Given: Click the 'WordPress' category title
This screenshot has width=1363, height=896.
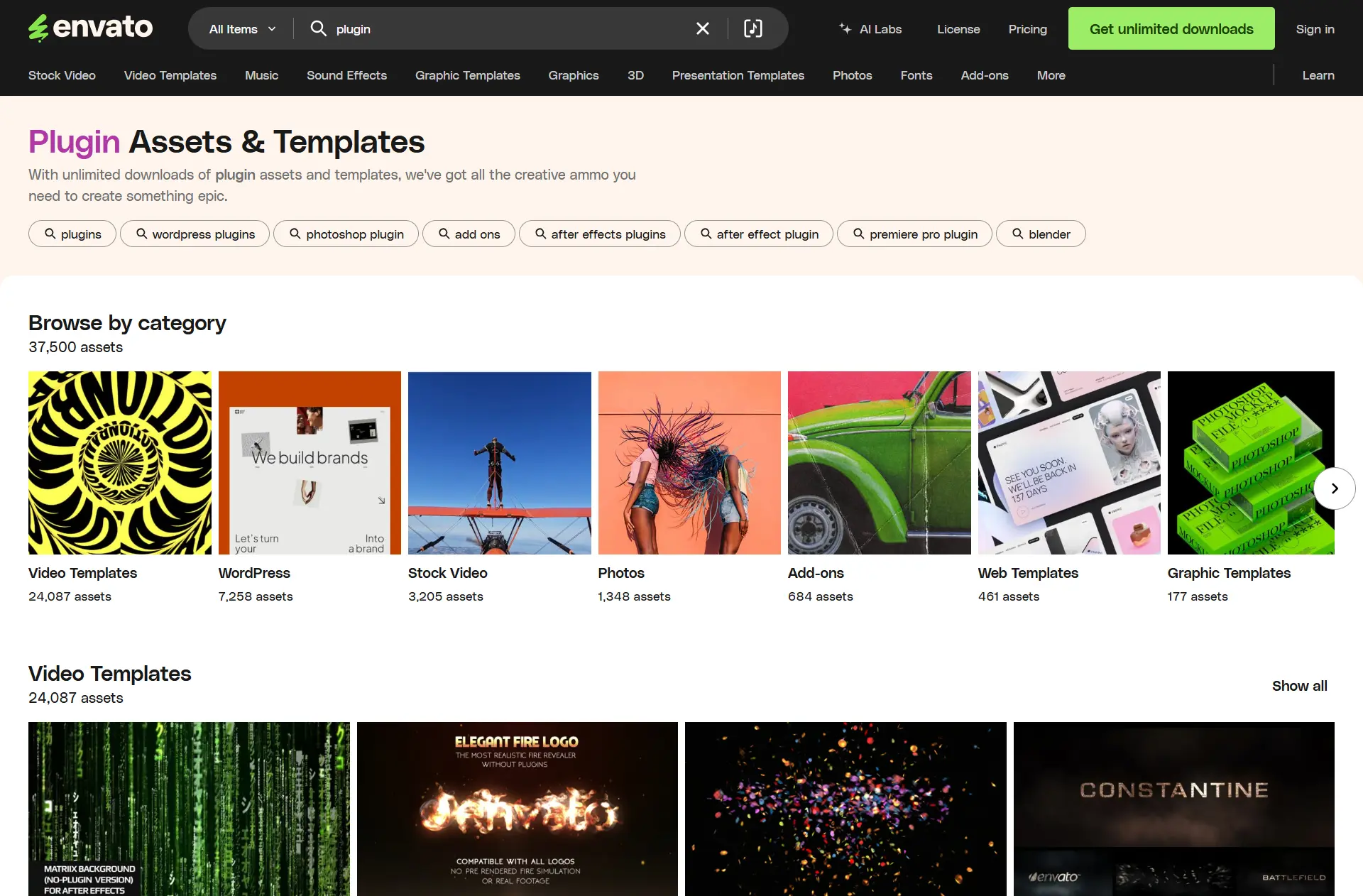Looking at the screenshot, I should tap(254, 573).
